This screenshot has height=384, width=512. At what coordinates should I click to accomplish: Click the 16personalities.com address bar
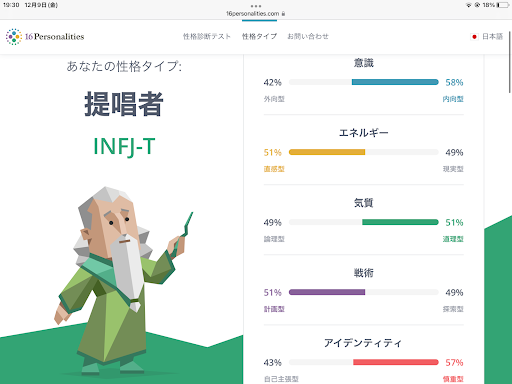point(256,14)
